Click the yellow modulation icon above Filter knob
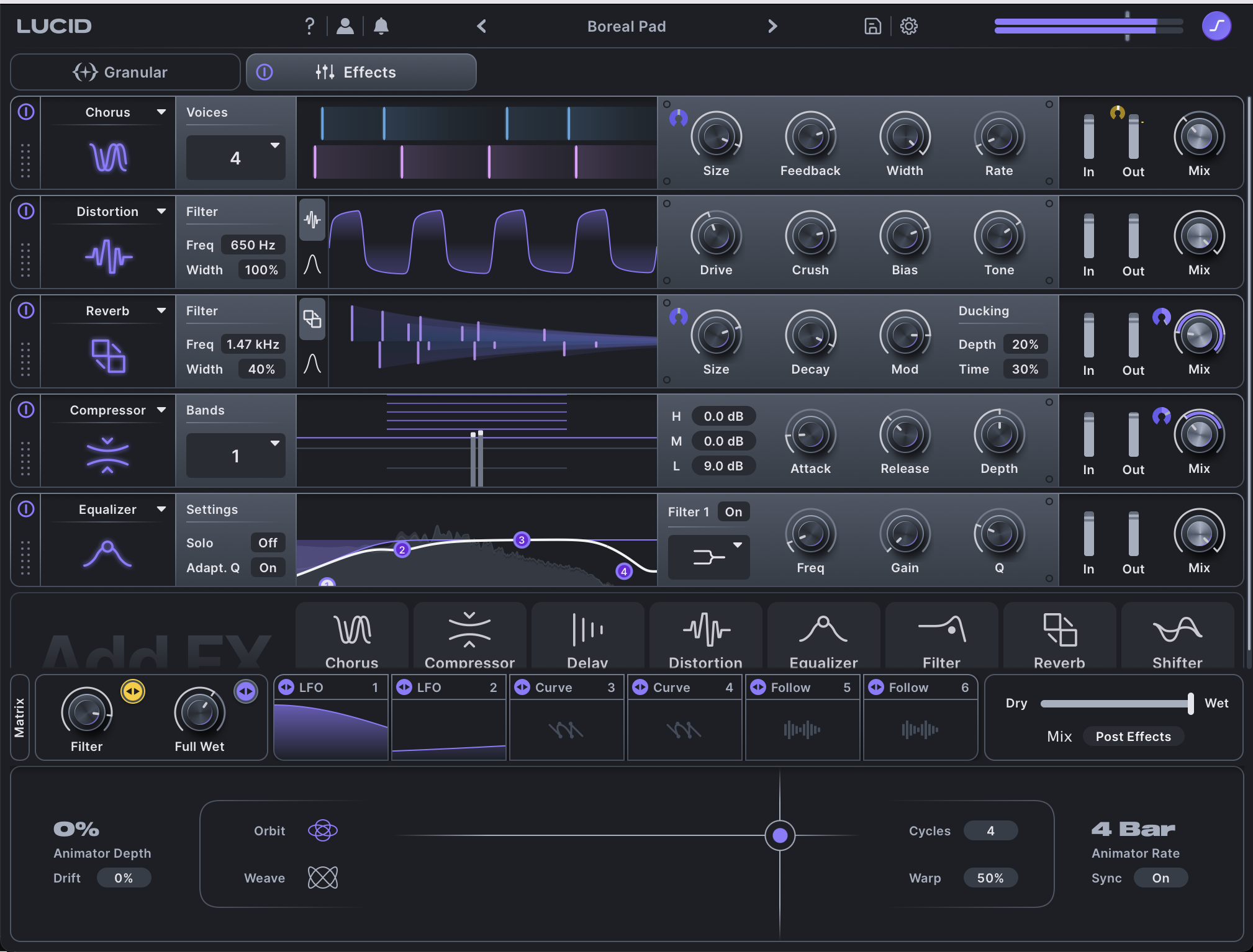This screenshot has width=1253, height=952. 133,691
